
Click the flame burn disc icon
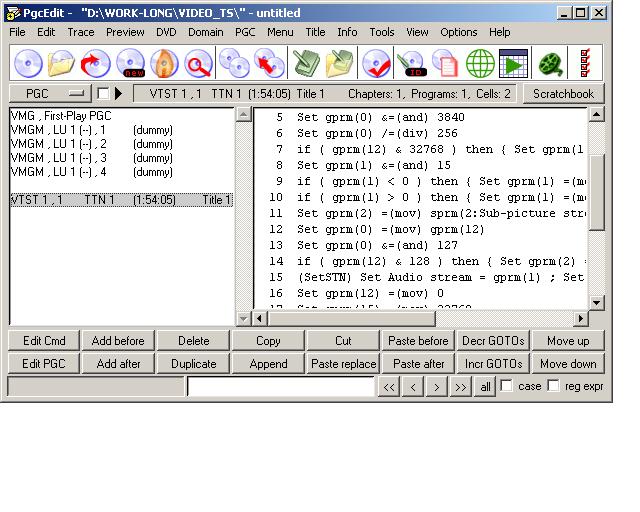pyautogui.click(x=164, y=63)
